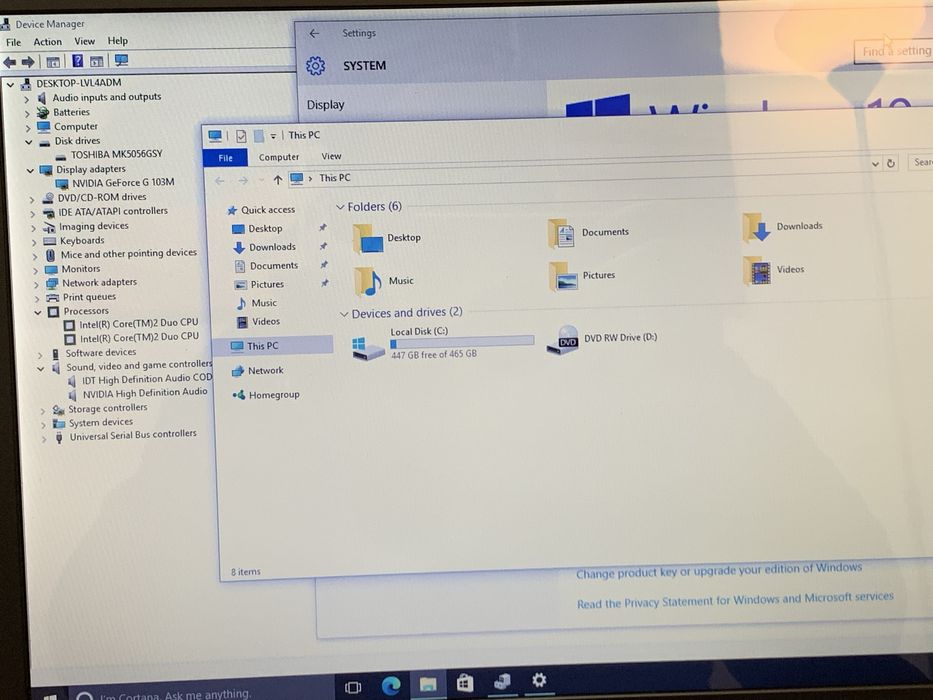Select the IDT High Definition Audio CODEC device
The height and width of the screenshot is (700, 933).
(146, 379)
